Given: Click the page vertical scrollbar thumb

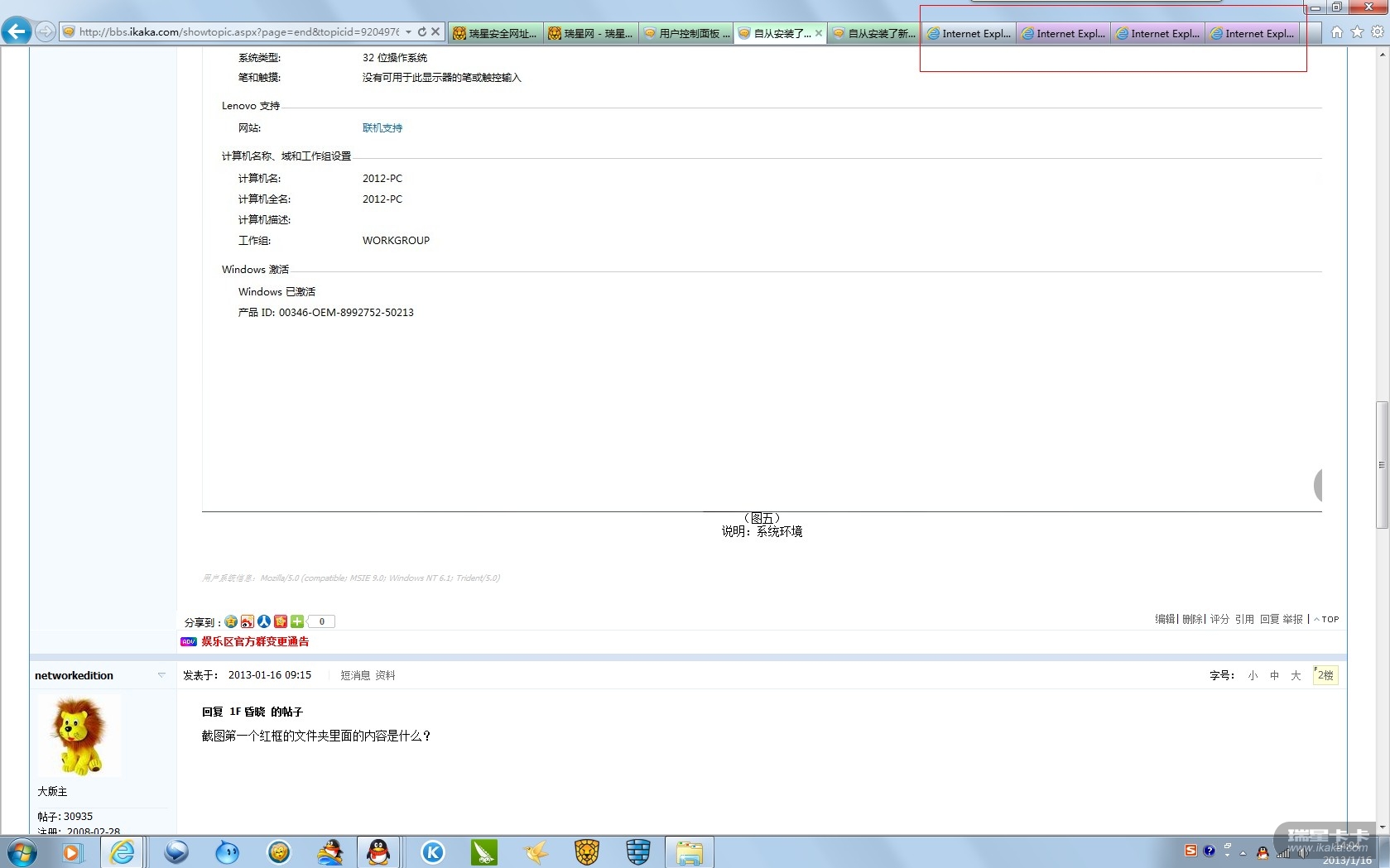Looking at the screenshot, I should 1382,465.
